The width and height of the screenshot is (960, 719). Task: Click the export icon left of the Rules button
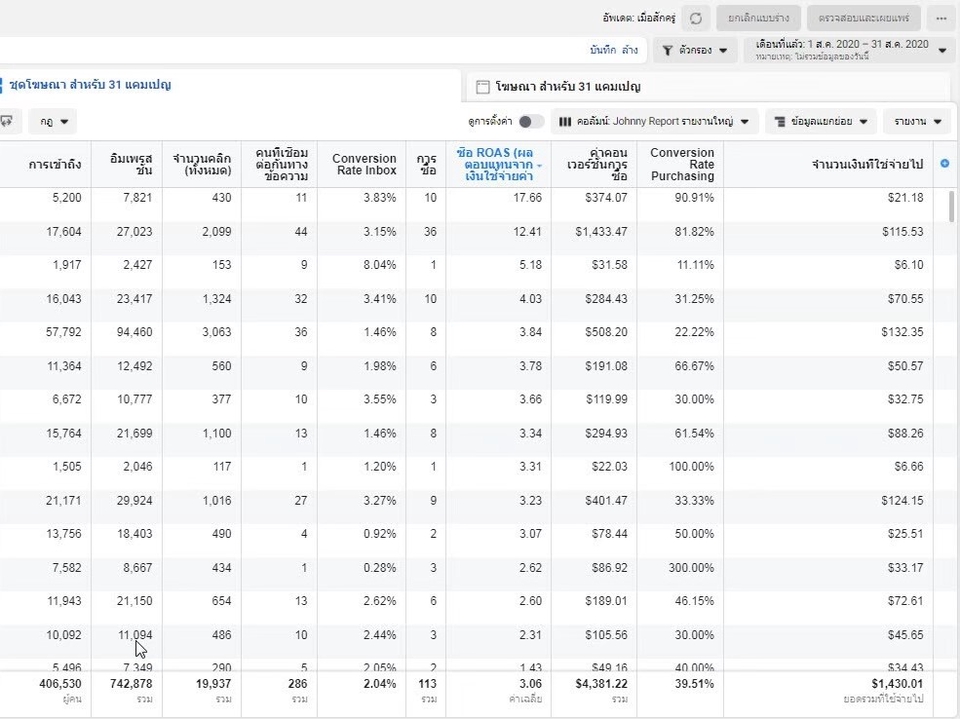pos(6,121)
